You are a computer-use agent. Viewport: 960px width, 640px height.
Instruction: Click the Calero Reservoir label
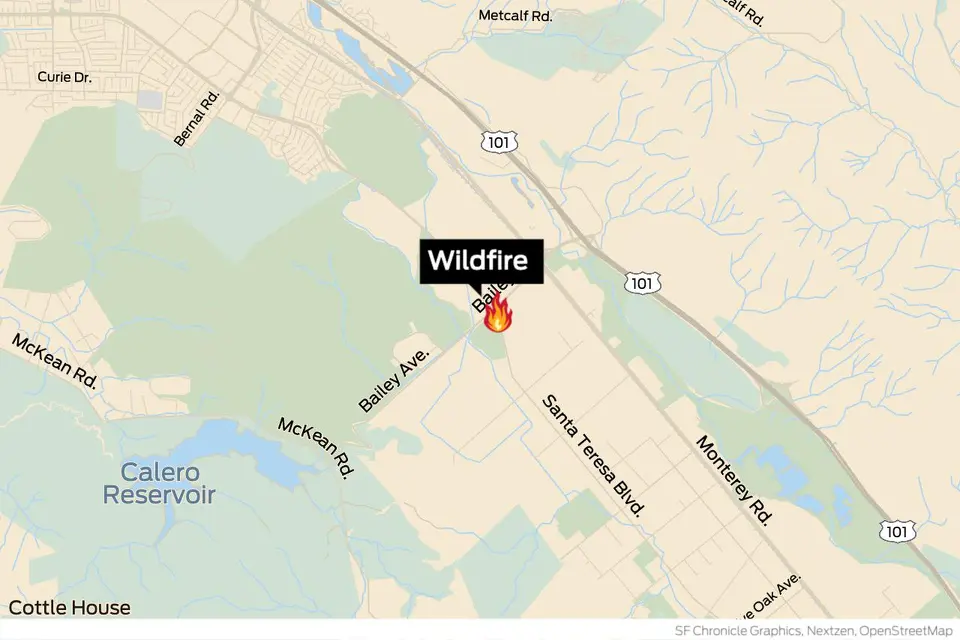coord(159,483)
